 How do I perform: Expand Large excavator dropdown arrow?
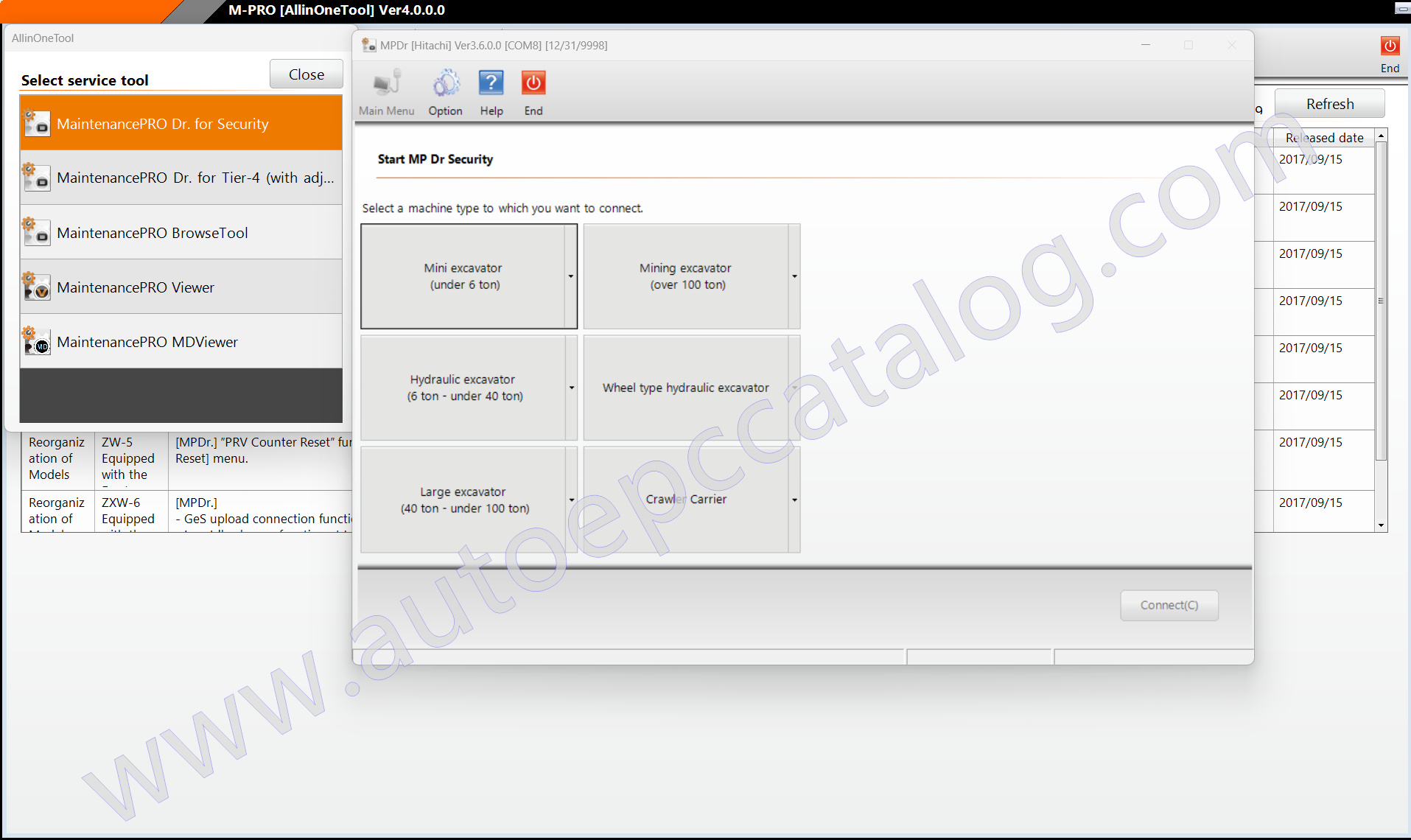tap(571, 500)
